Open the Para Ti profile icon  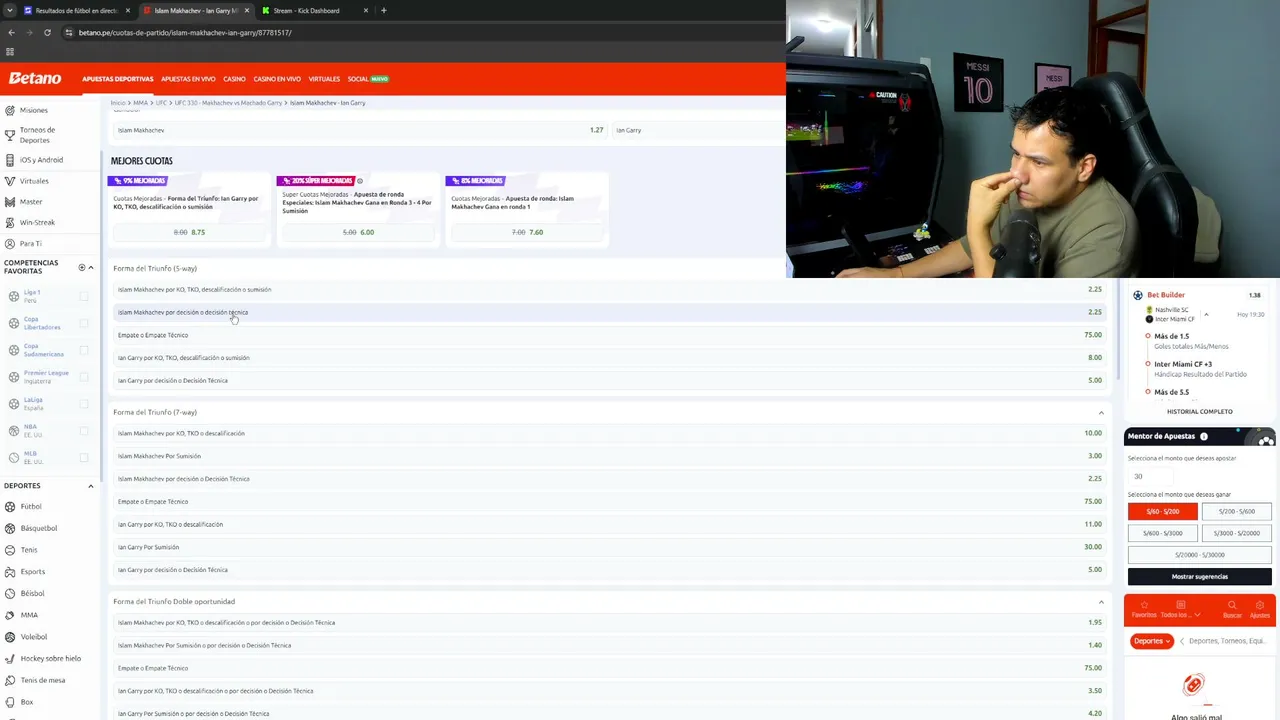point(9,243)
